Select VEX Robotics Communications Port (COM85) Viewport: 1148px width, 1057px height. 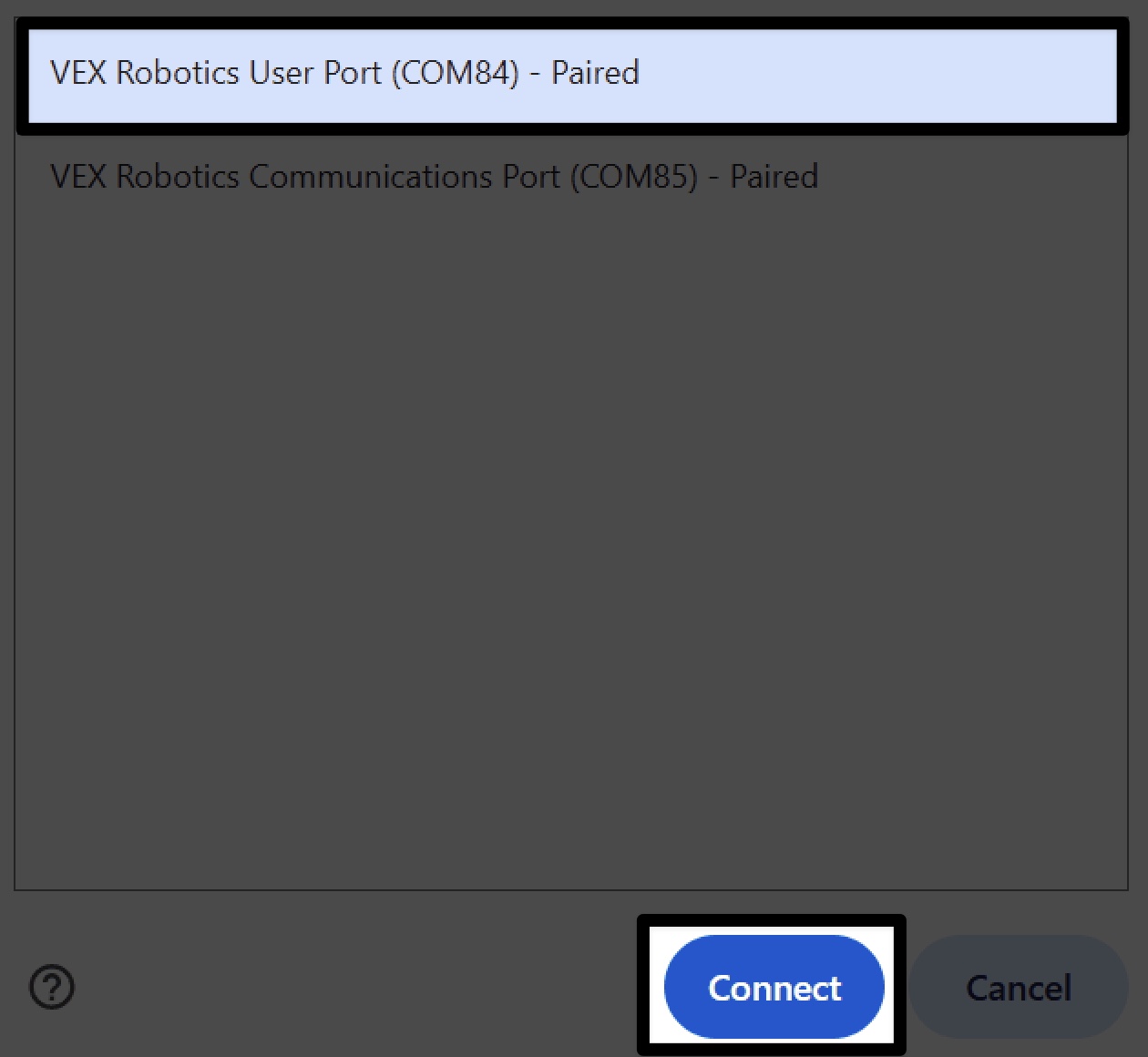(x=434, y=176)
